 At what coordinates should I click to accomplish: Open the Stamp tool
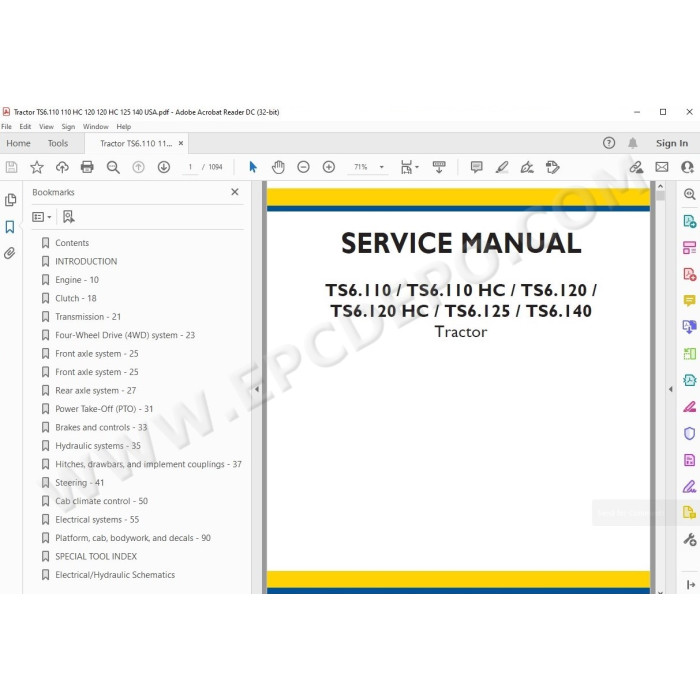pyautogui.click(x=553, y=167)
